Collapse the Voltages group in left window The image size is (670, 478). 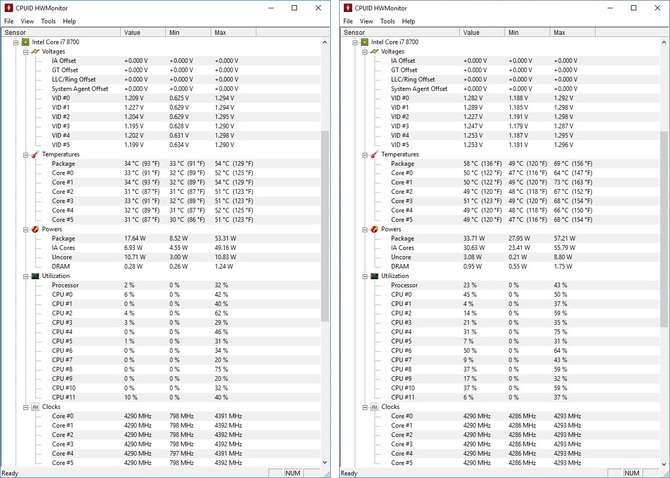26,51
